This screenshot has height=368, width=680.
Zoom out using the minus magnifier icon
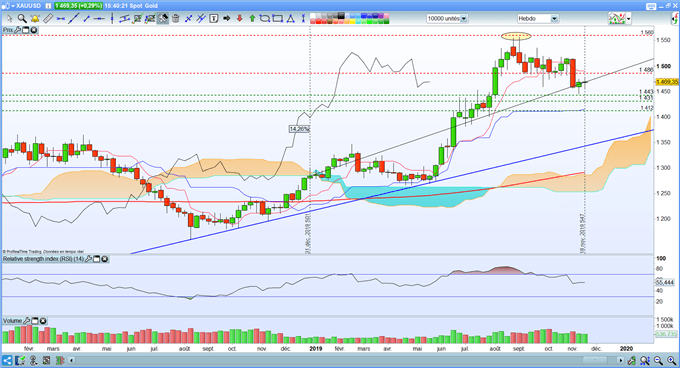pyautogui.click(x=658, y=360)
